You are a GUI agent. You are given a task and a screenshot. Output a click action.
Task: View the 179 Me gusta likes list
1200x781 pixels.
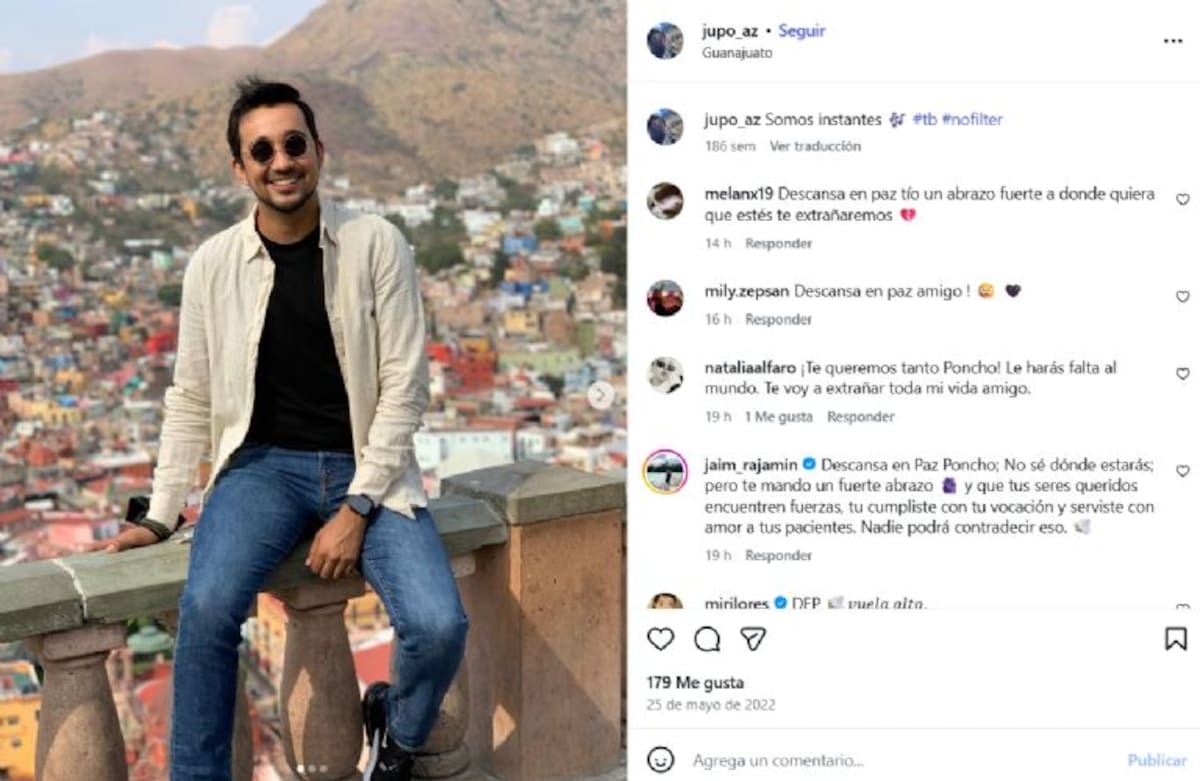695,683
